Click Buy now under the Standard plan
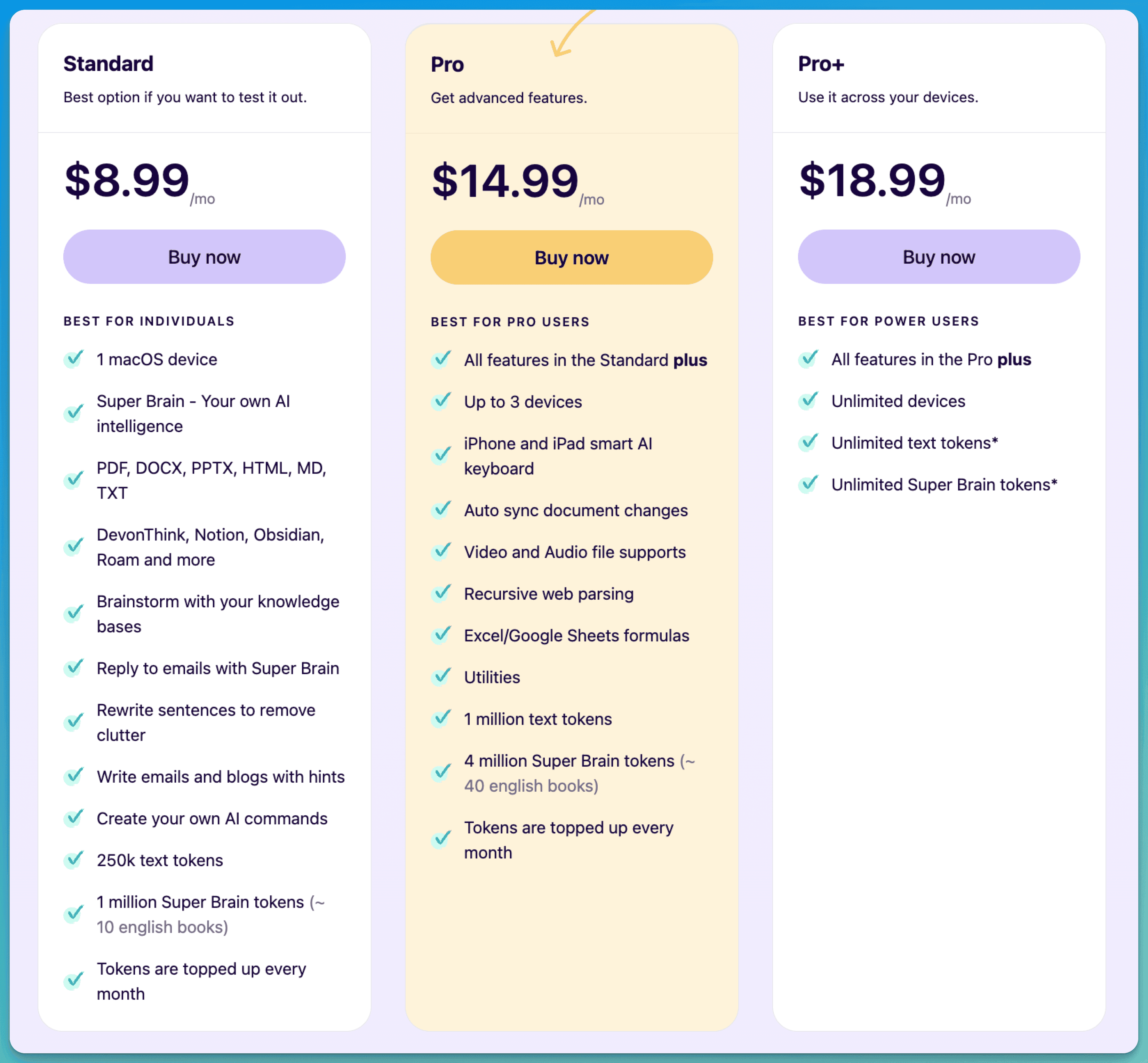Screen dimensions: 1148x1063 pos(204,257)
